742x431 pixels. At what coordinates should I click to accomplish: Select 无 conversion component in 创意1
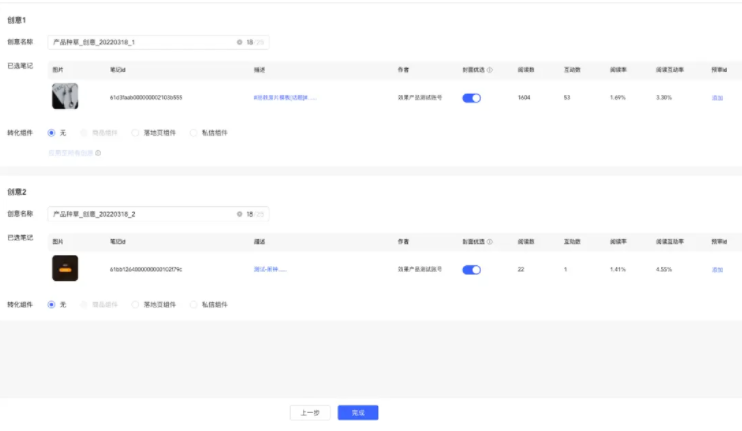pos(51,133)
